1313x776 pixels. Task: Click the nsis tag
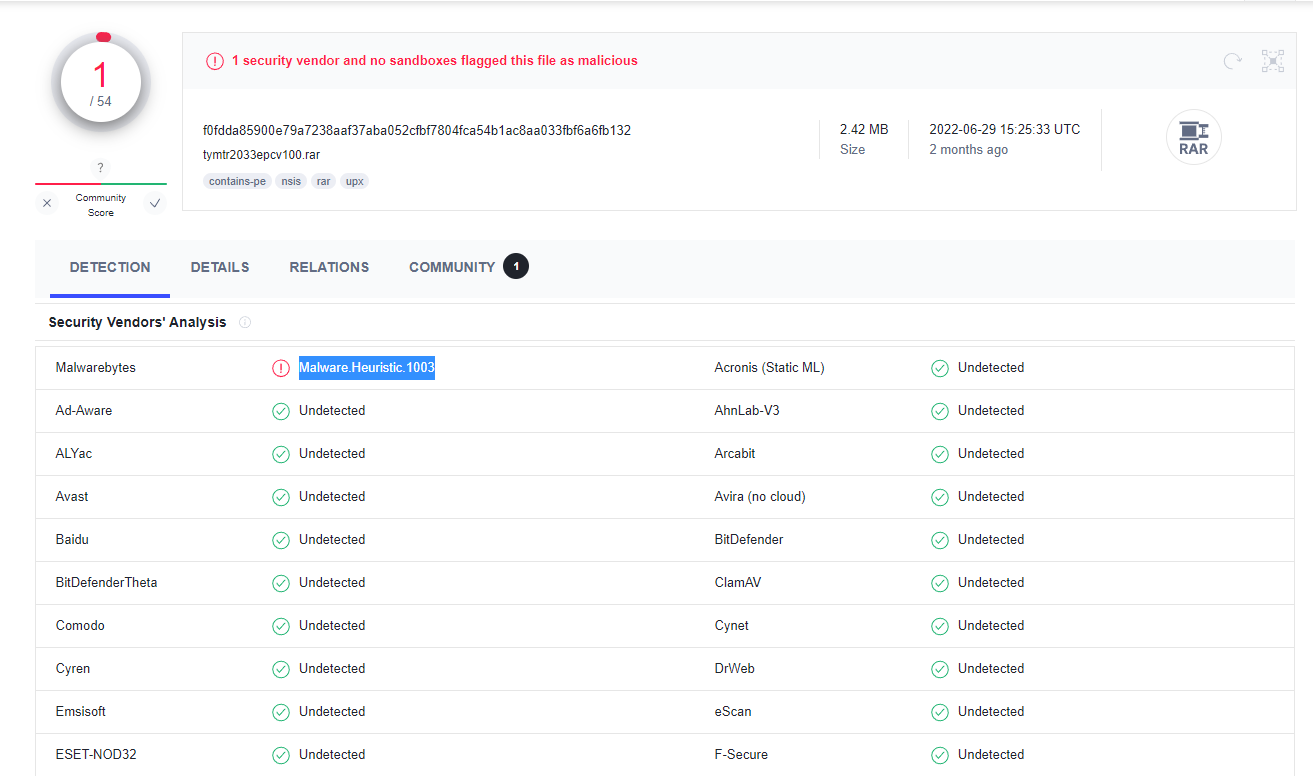[291, 181]
